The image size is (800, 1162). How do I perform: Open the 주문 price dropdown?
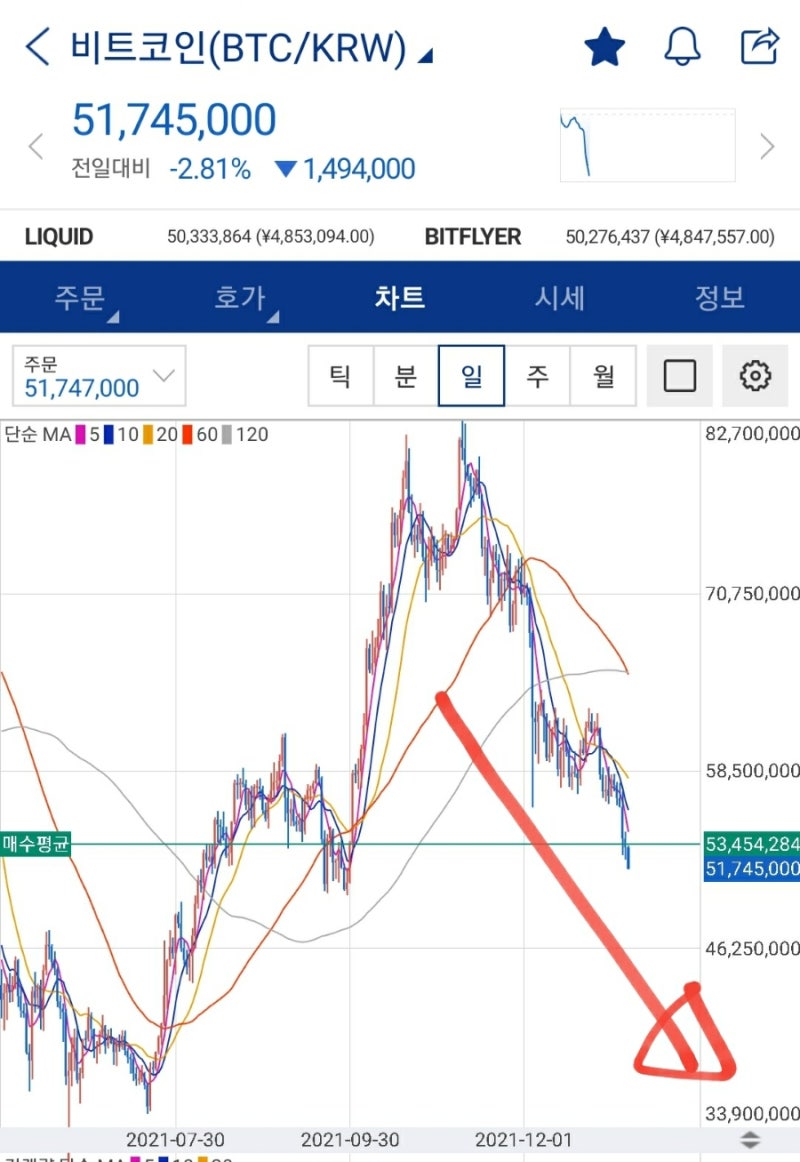click(x=99, y=376)
